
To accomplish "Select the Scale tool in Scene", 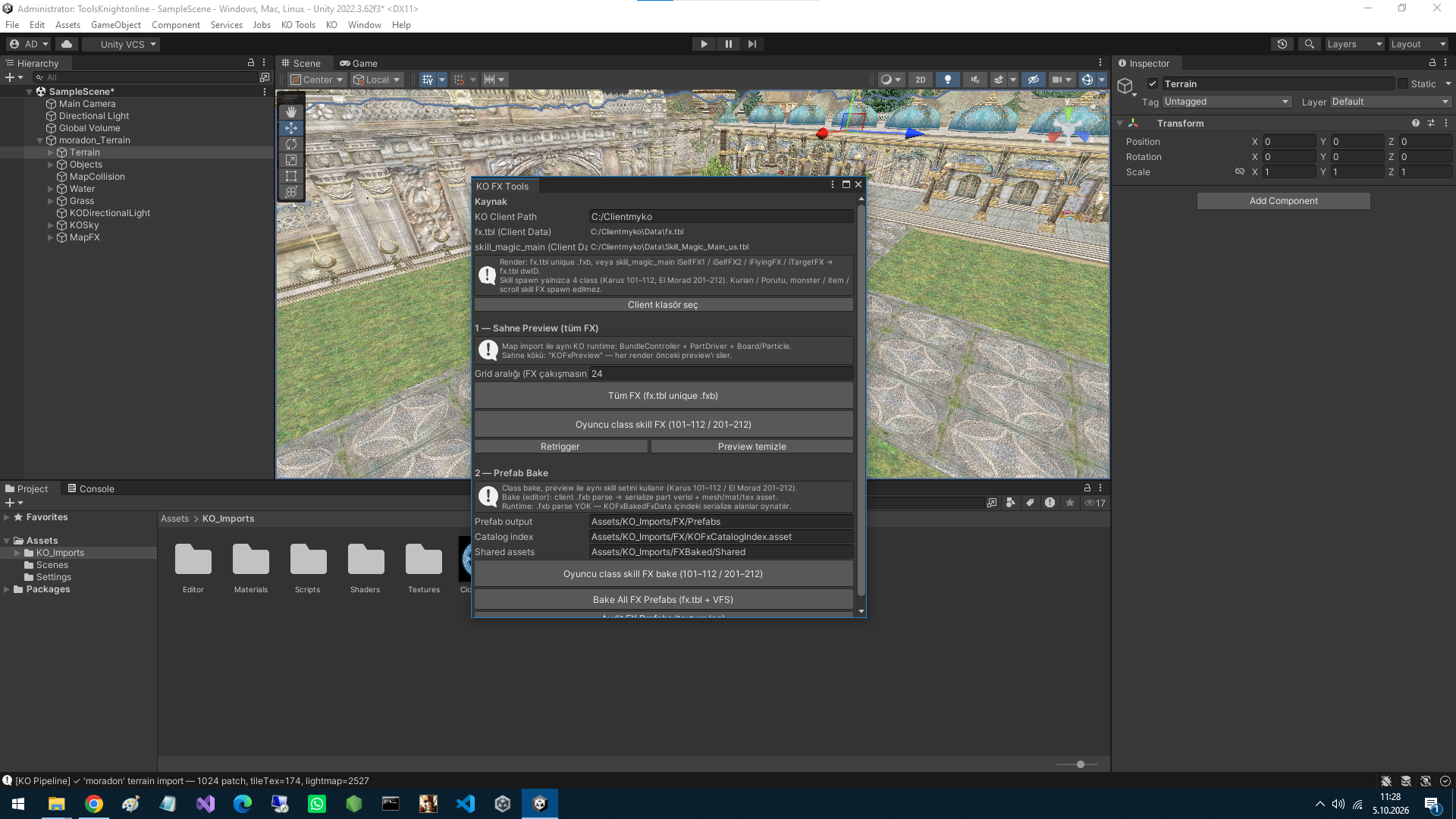I will pos(291,160).
